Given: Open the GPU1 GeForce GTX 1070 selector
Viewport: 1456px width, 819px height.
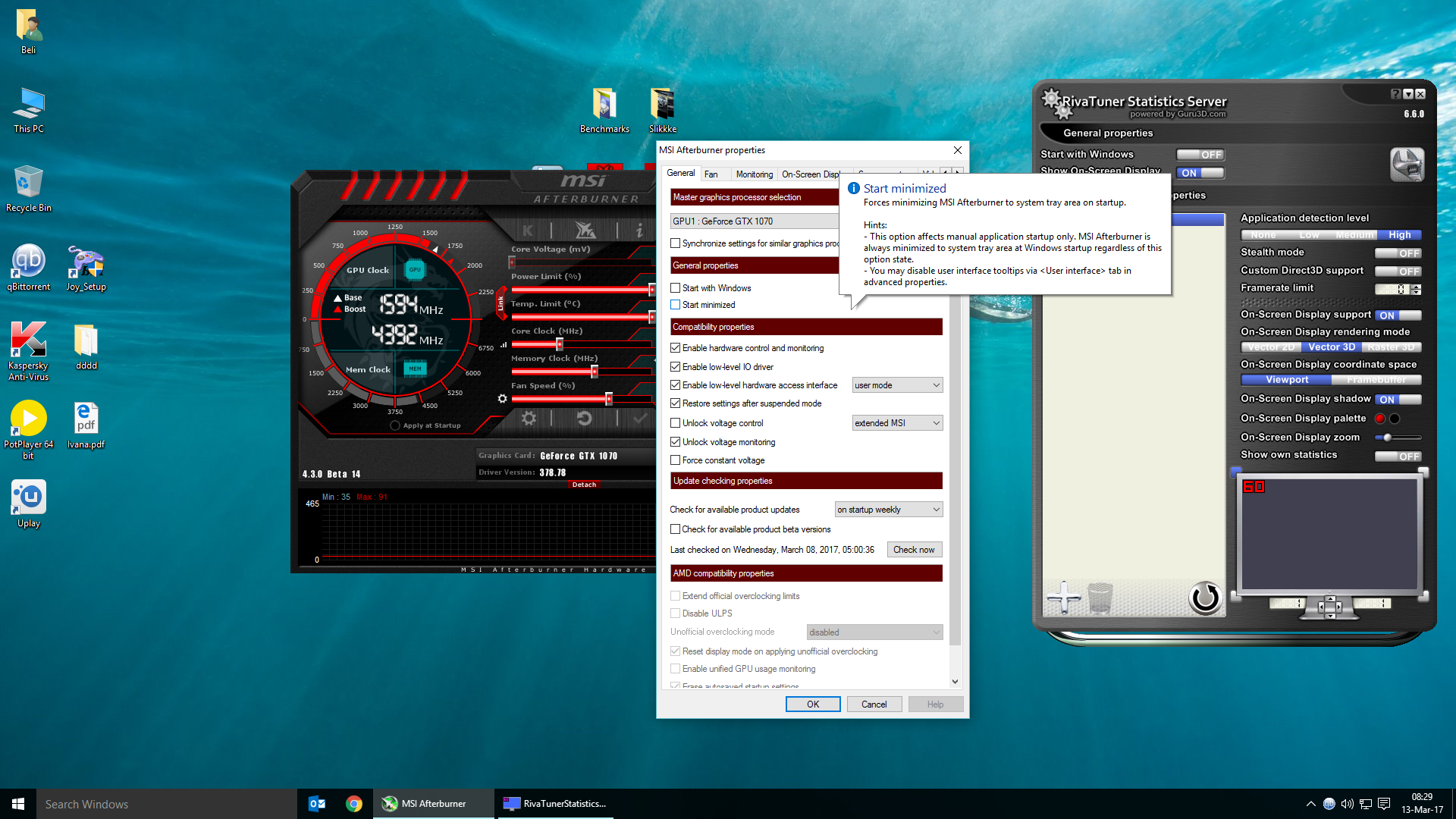Looking at the screenshot, I should pyautogui.click(x=755, y=221).
